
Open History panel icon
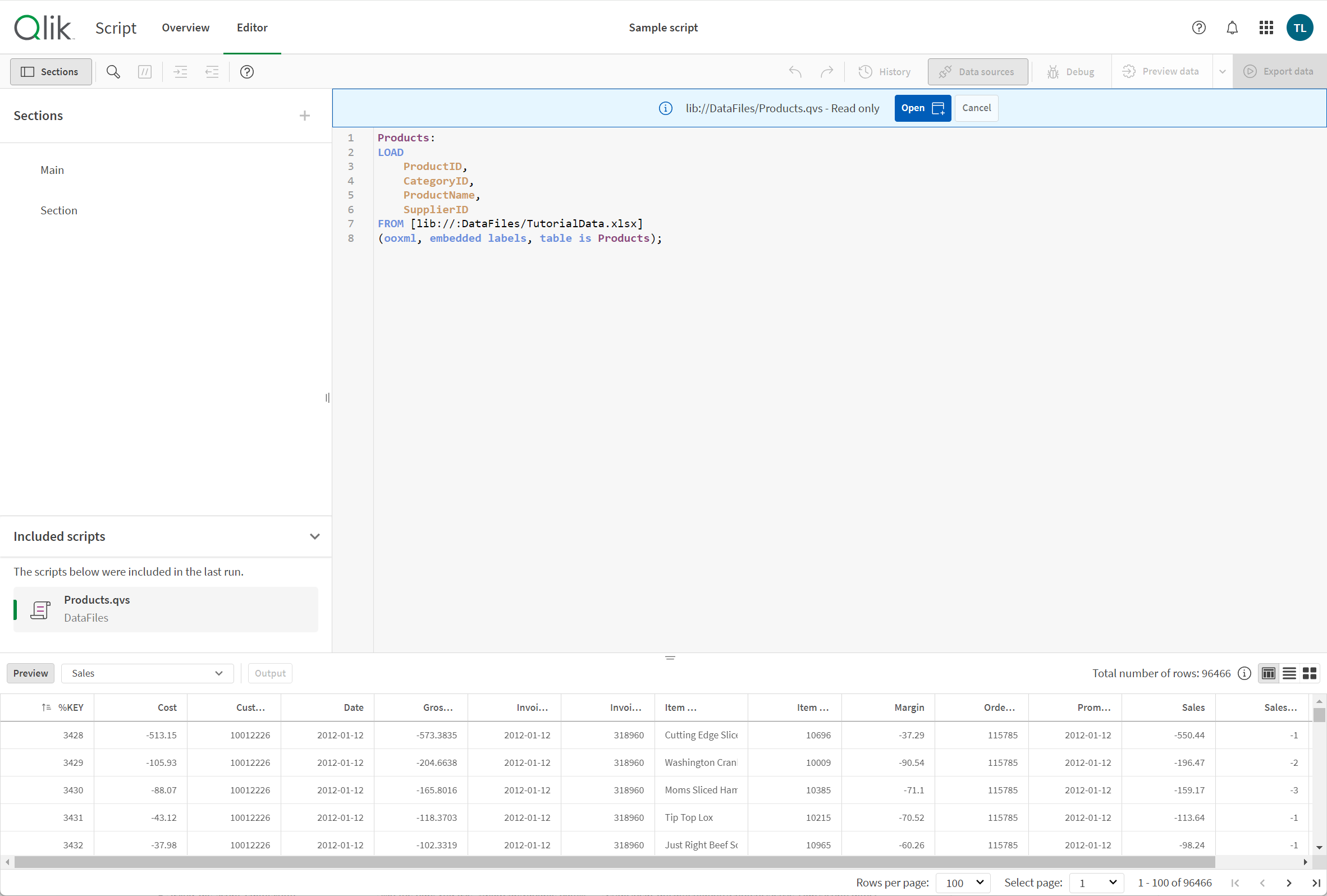[x=865, y=71]
